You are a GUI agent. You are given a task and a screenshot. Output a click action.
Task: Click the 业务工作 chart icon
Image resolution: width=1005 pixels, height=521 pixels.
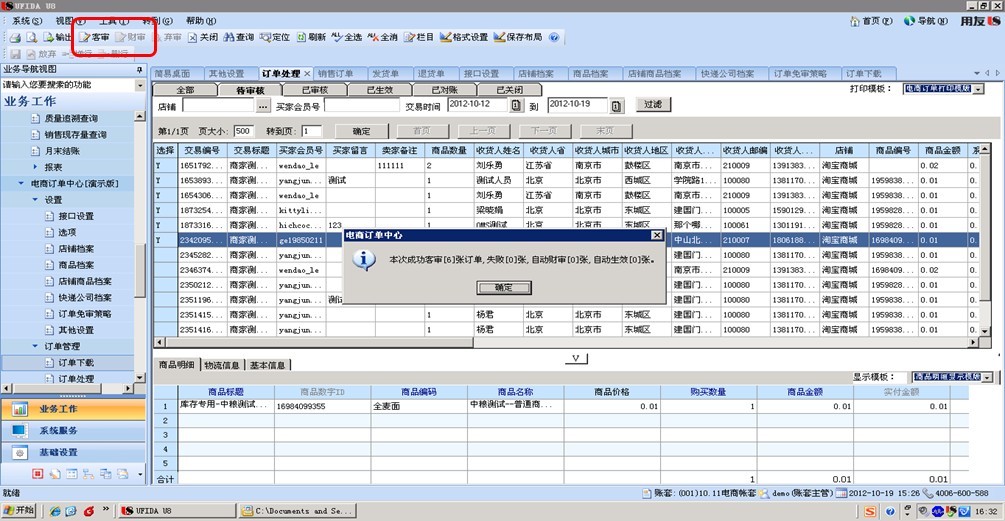20,409
